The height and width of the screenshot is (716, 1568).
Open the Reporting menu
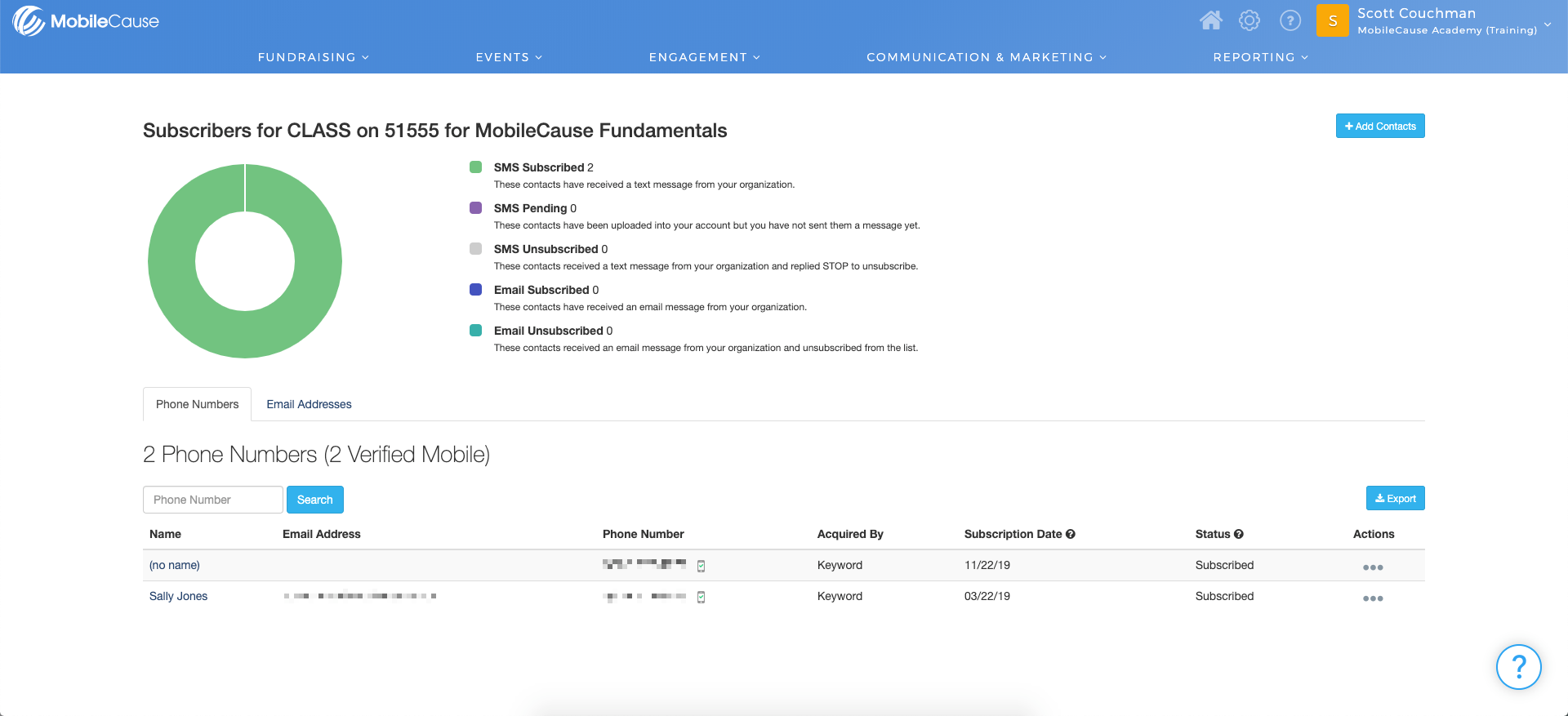(x=1261, y=57)
